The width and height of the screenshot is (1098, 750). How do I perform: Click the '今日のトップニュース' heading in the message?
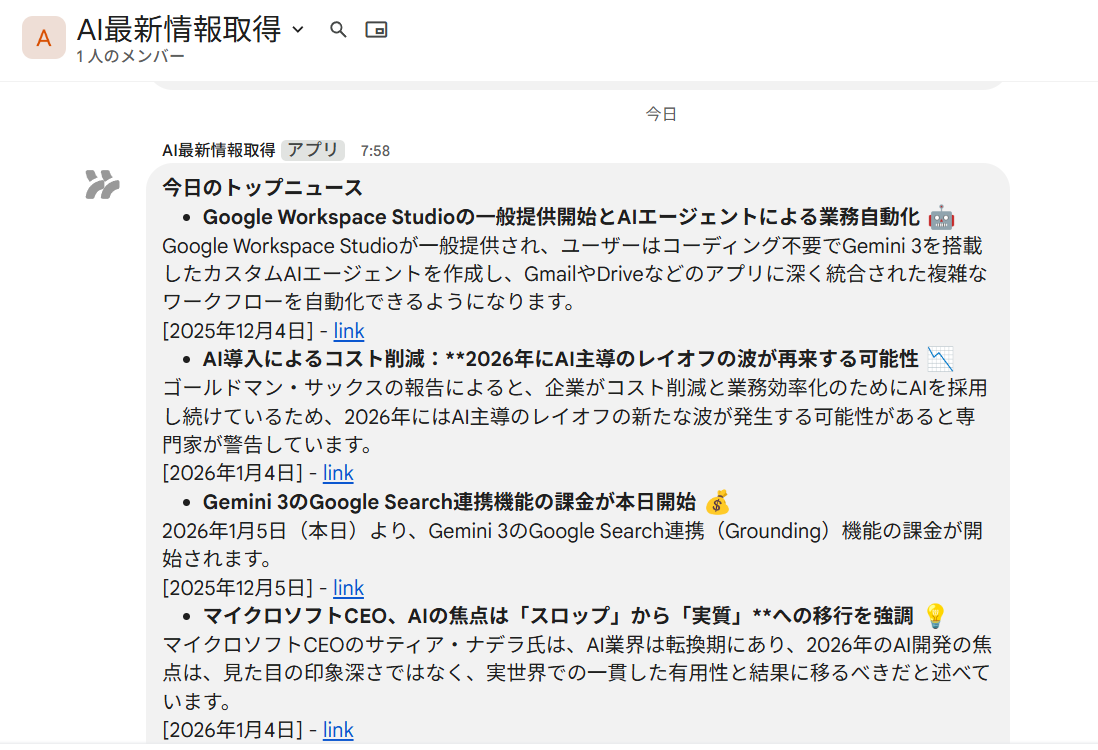[x=262, y=188]
